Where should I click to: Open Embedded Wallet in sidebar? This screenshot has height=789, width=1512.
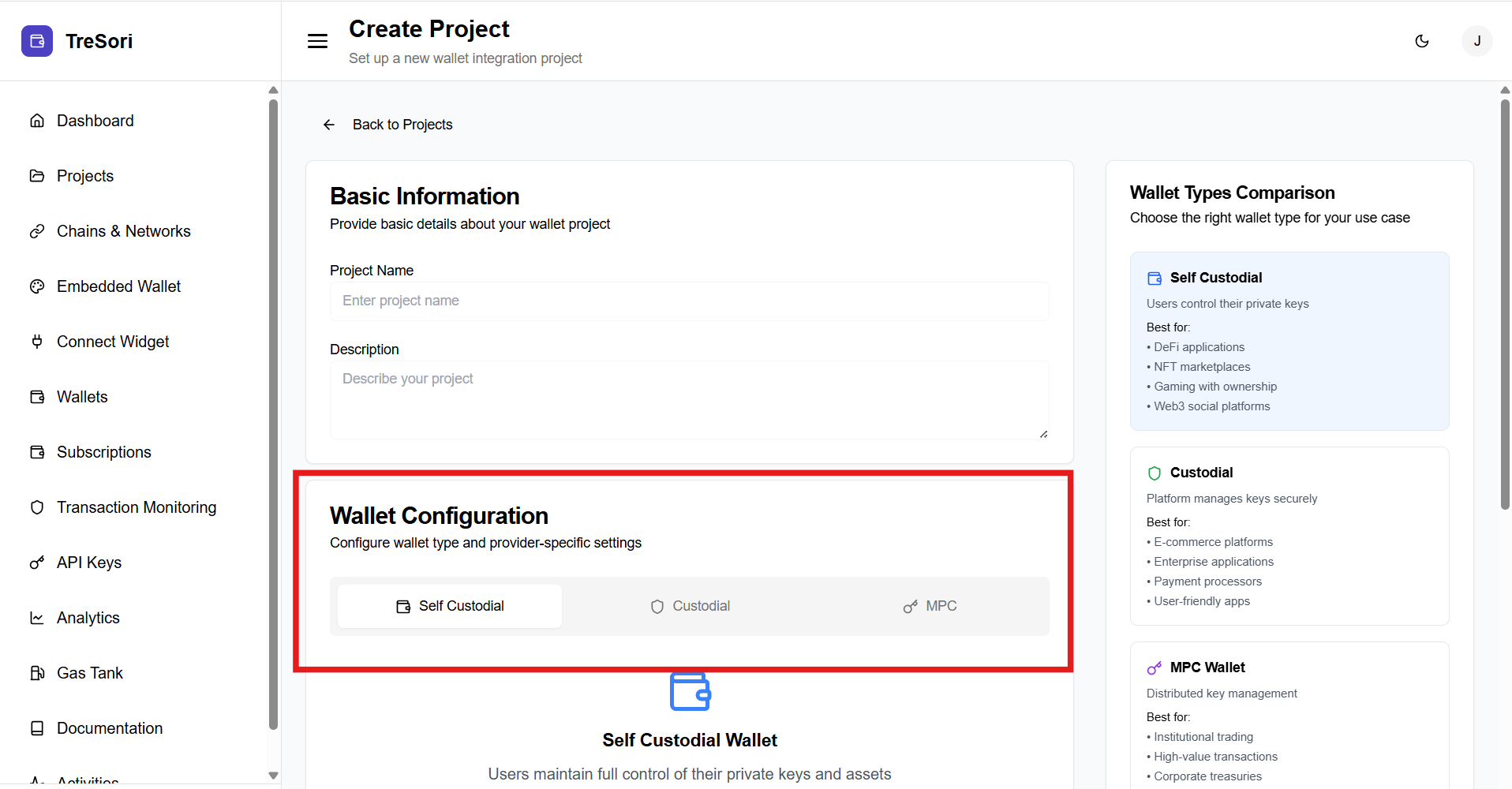coord(118,286)
